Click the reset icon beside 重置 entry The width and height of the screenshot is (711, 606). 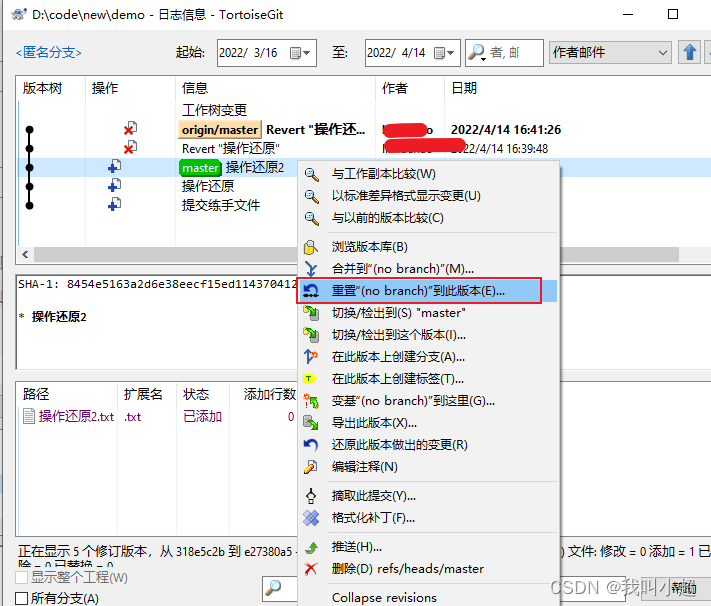coord(311,291)
